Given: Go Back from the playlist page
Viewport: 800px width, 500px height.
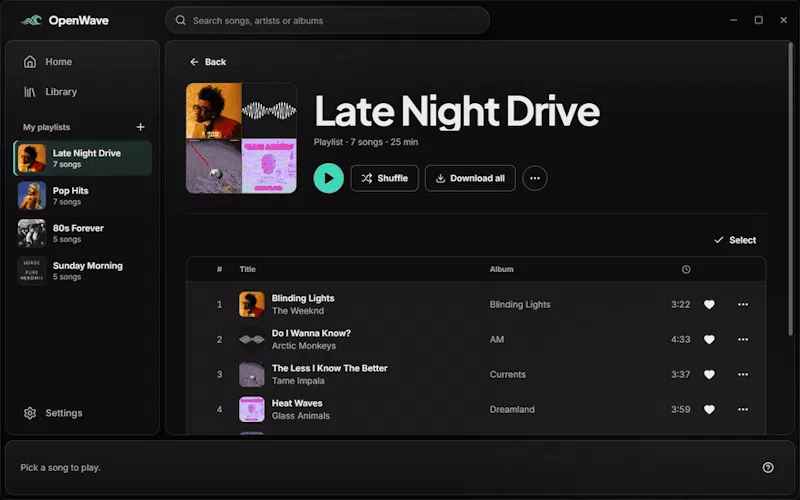Looking at the screenshot, I should click(x=208, y=62).
